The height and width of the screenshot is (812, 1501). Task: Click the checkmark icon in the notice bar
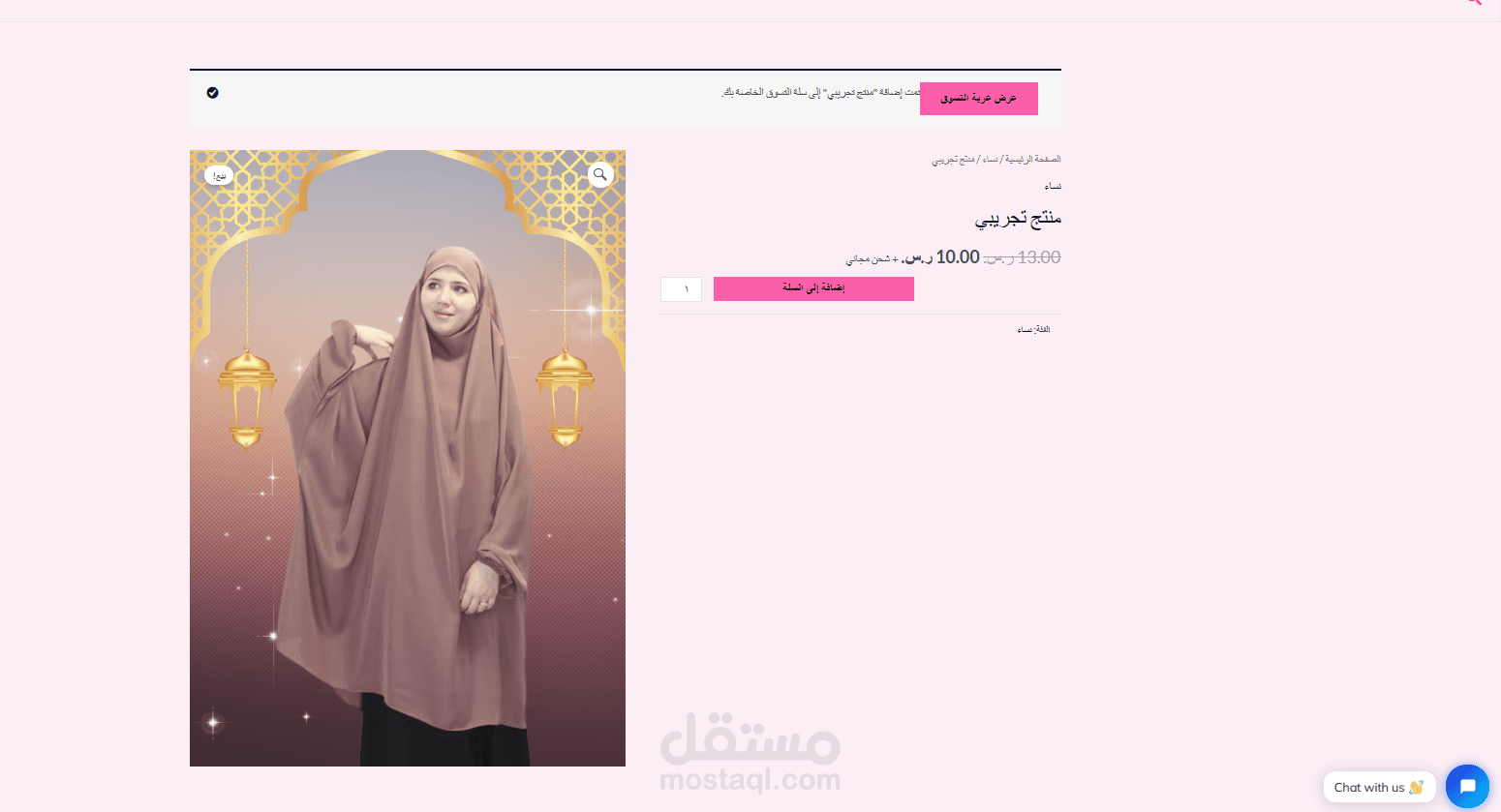tap(212, 93)
